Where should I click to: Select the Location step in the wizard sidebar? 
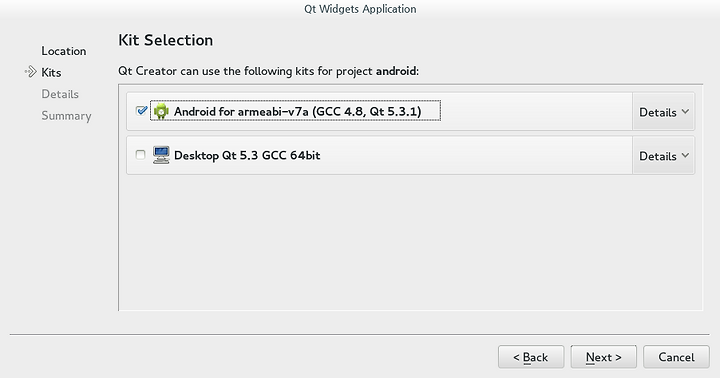pos(64,51)
